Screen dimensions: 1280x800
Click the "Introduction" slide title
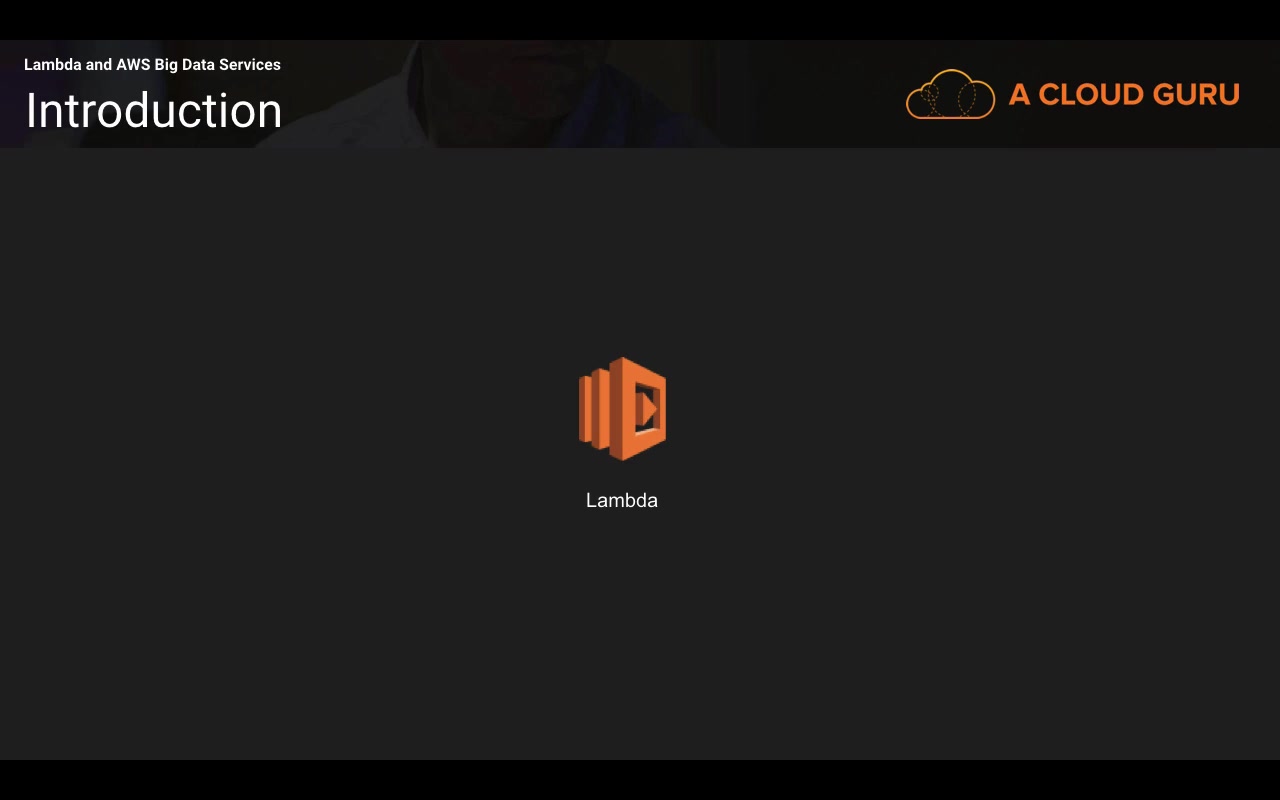pyautogui.click(x=154, y=110)
